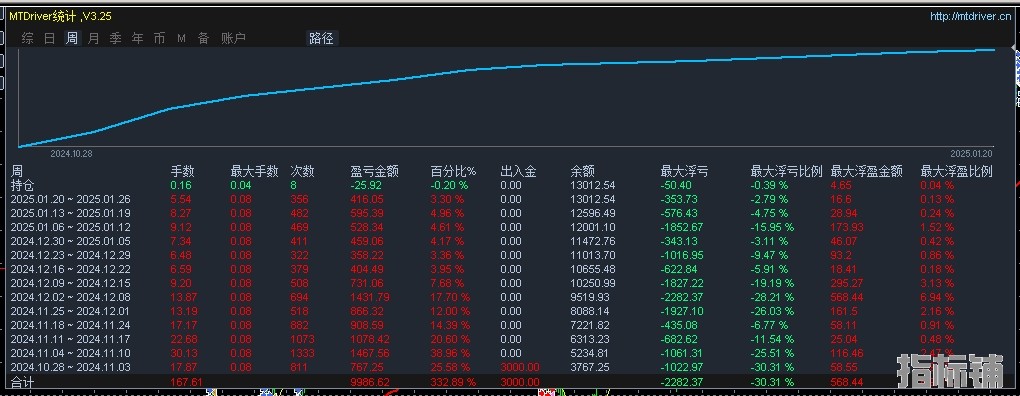
Task: Click the 路径 path button
Action: pyautogui.click(x=321, y=38)
